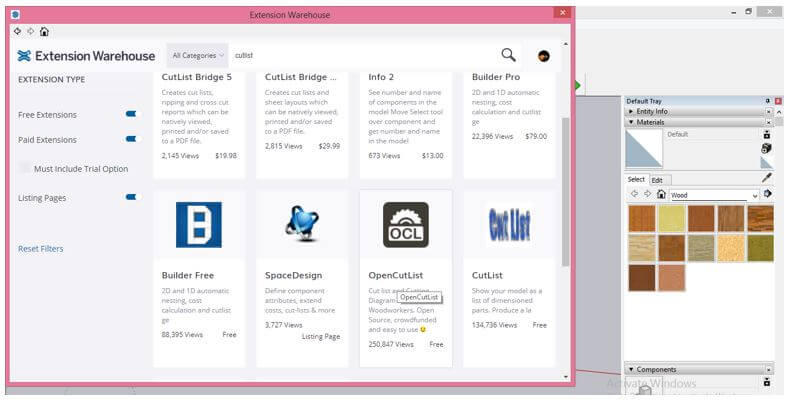Image resolution: width=790 pixels, height=405 pixels.
Task: Expand the Entity Info panel
Action: 631,111
